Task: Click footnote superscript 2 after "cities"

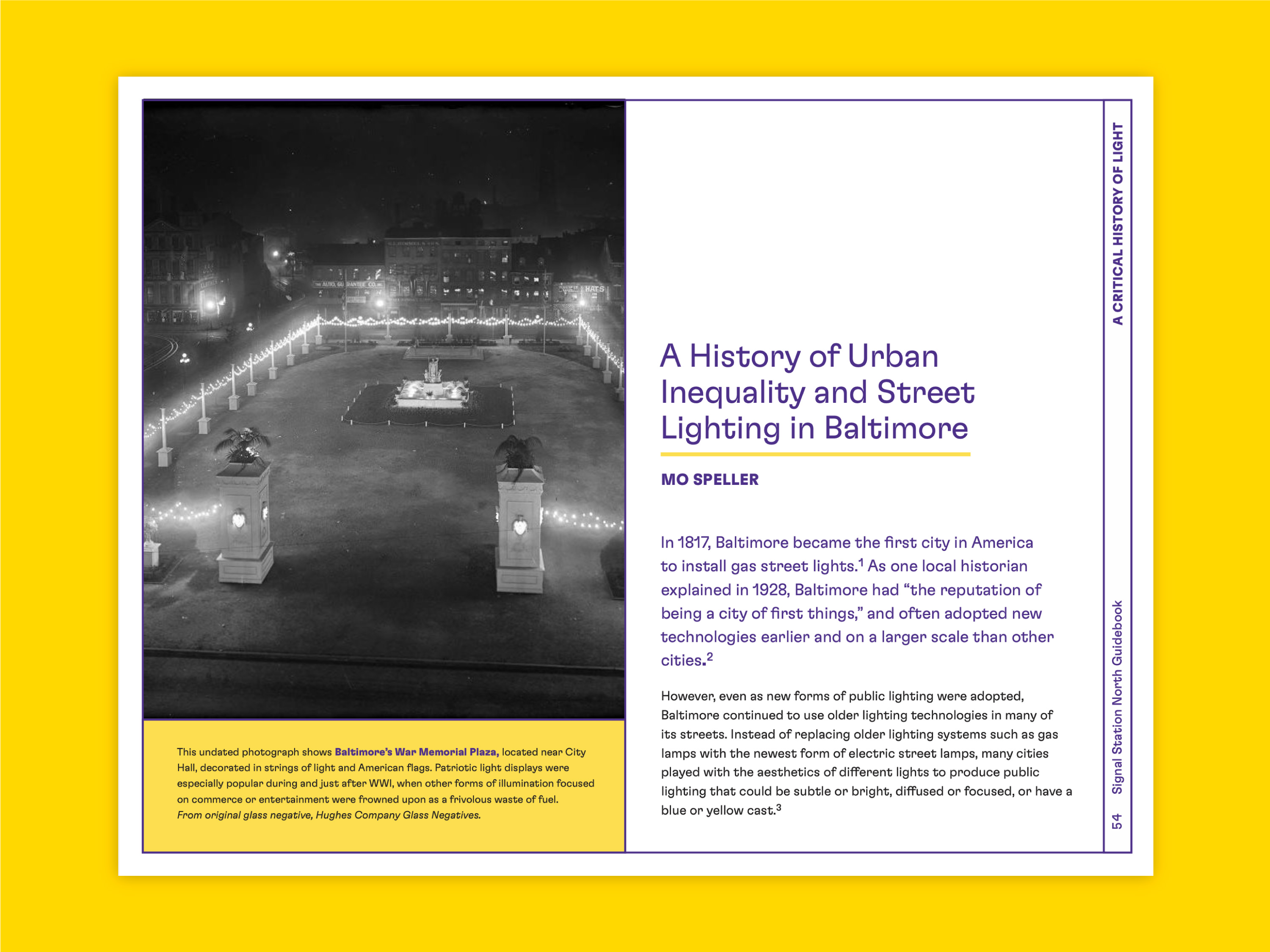Action: [x=710, y=657]
